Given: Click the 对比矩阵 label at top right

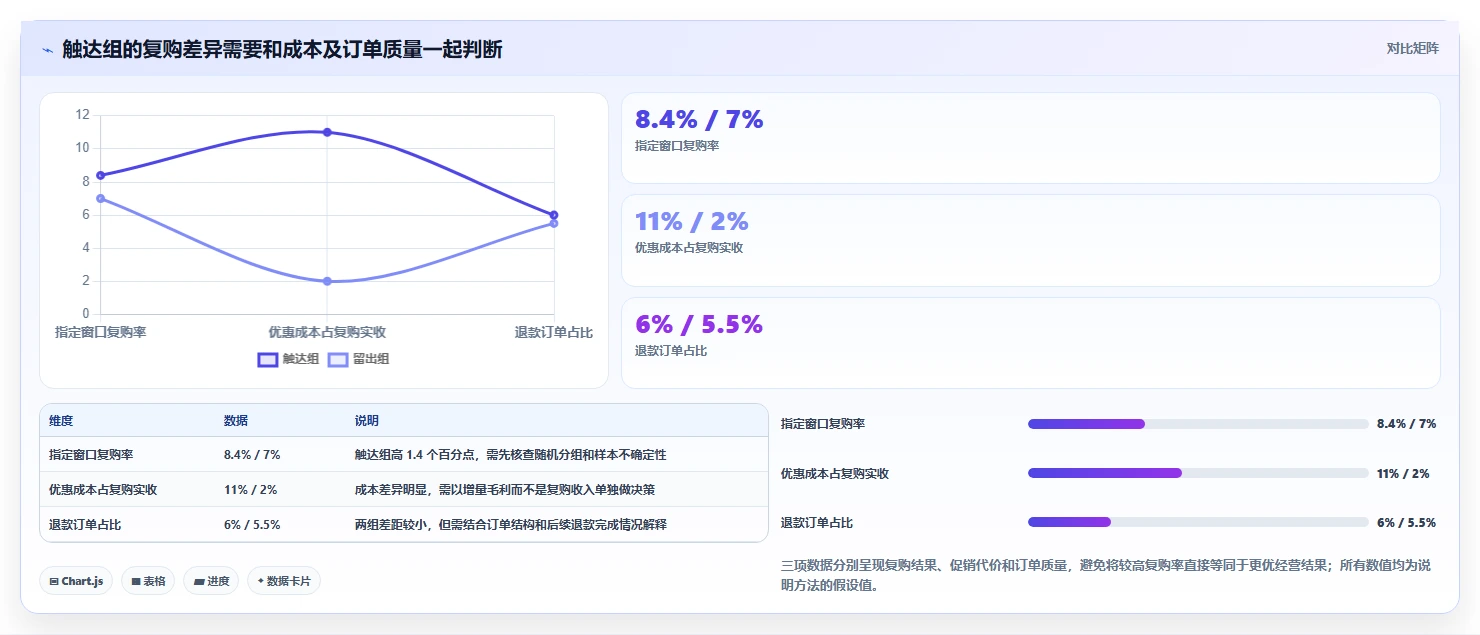Looking at the screenshot, I should (1412, 48).
